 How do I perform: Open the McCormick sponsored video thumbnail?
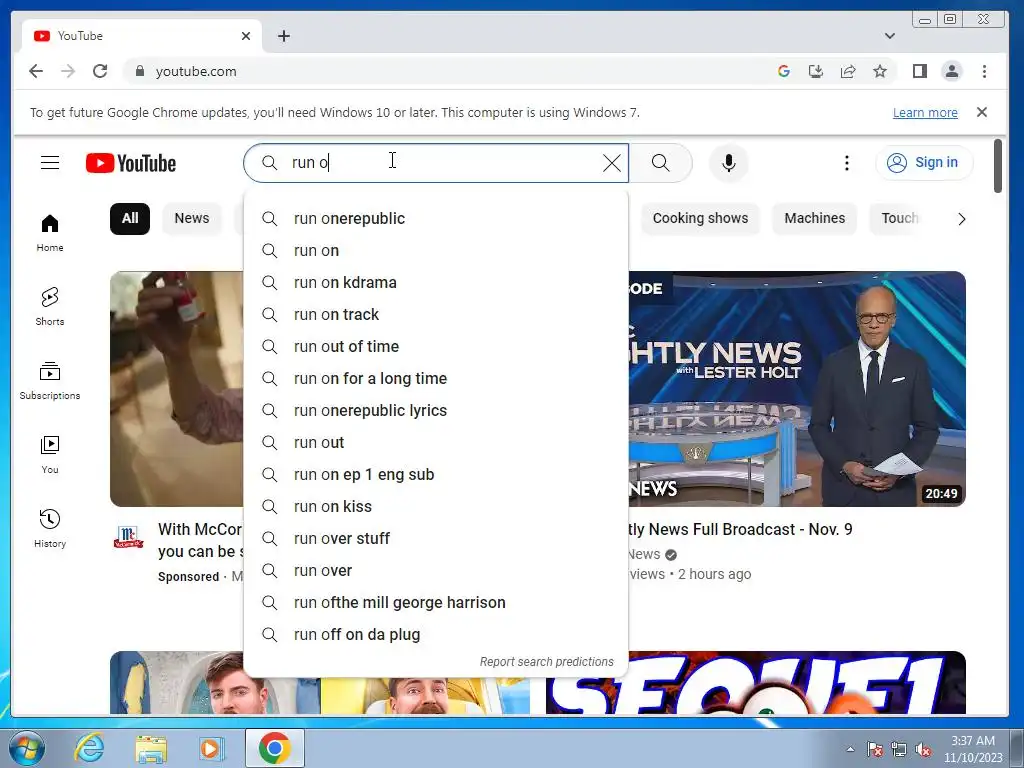tap(177, 389)
